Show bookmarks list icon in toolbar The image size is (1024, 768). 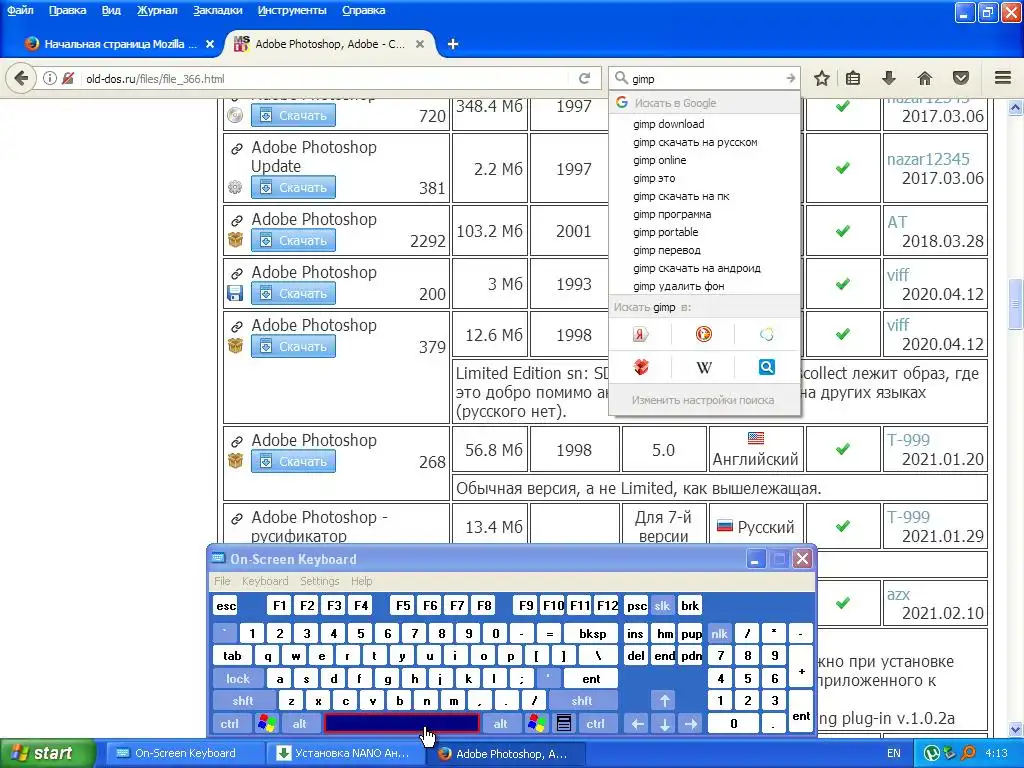coord(853,78)
